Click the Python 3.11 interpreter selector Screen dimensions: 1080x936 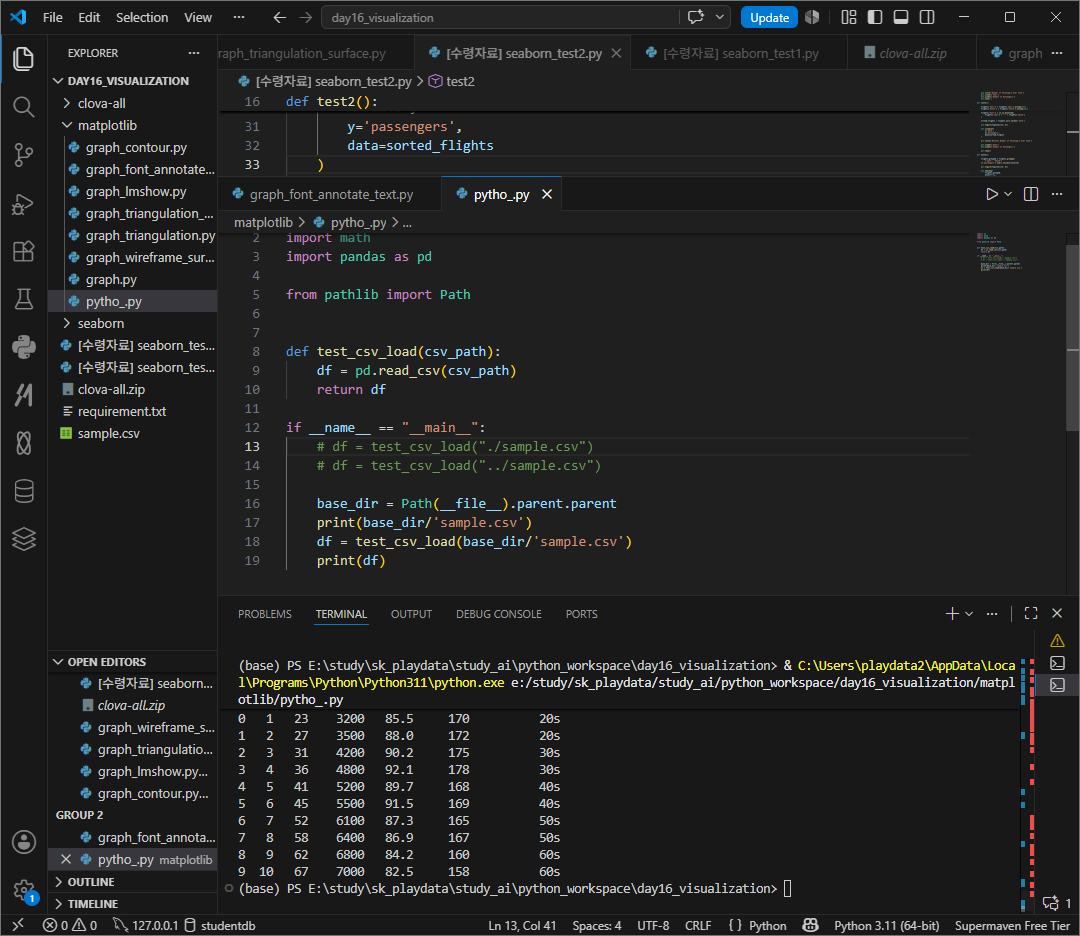point(886,926)
